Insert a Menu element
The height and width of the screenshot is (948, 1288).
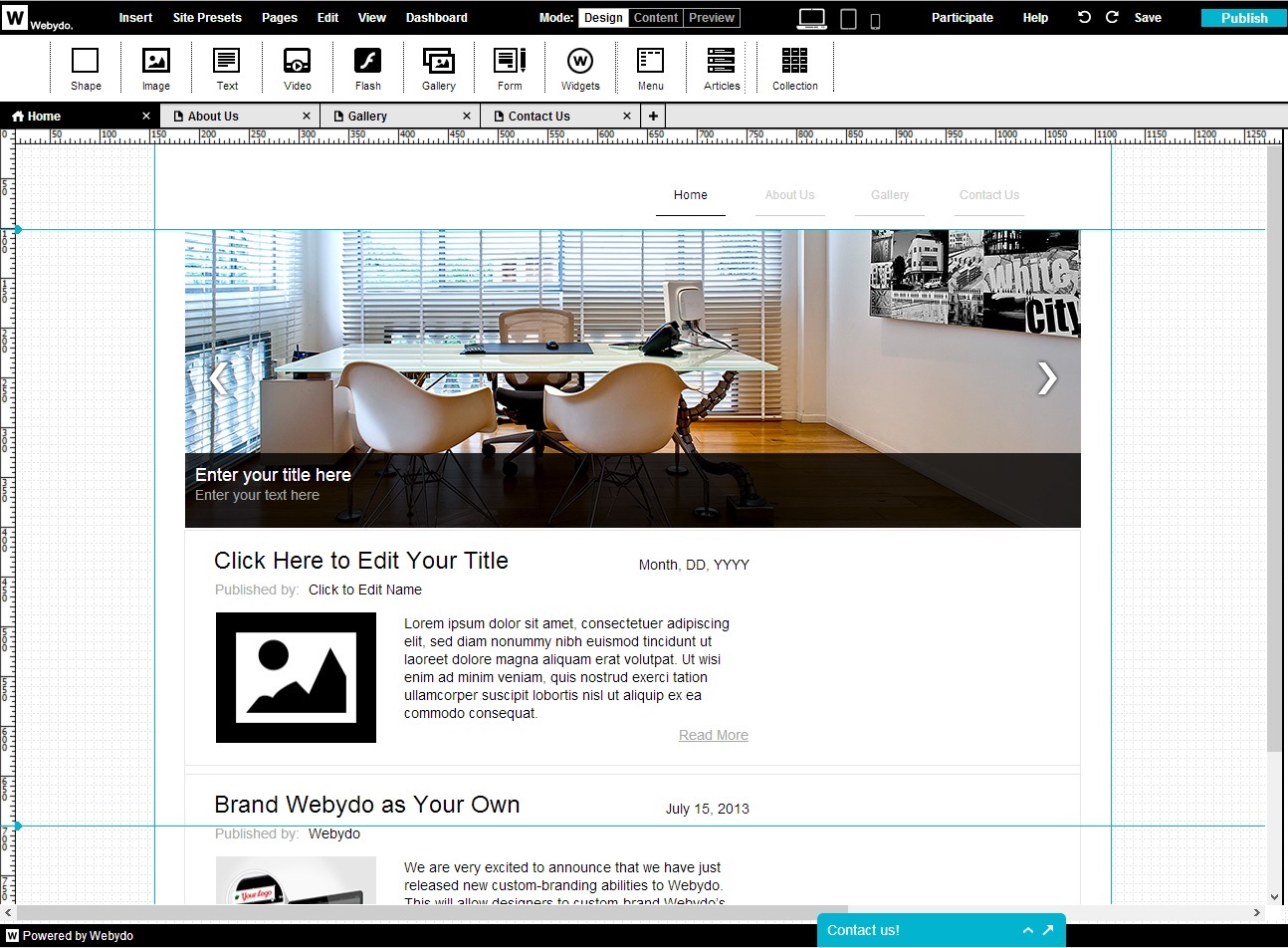[651, 69]
